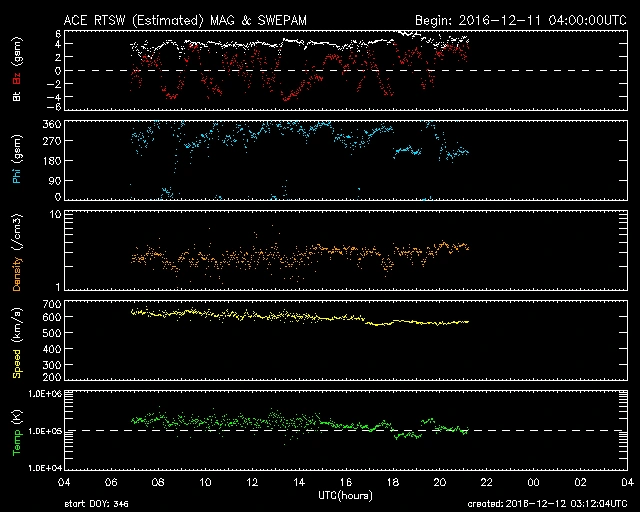Click the '-2' tick on the Bt Bz axis
The width and height of the screenshot is (640, 512).
pyautogui.click(x=54, y=84)
